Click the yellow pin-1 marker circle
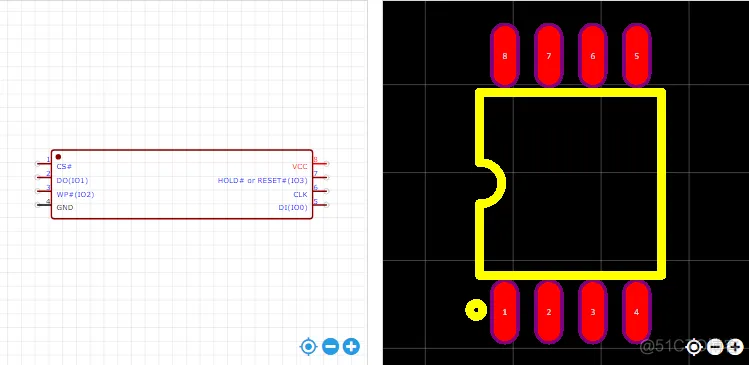Screen dimensions: 749x365 (476, 310)
